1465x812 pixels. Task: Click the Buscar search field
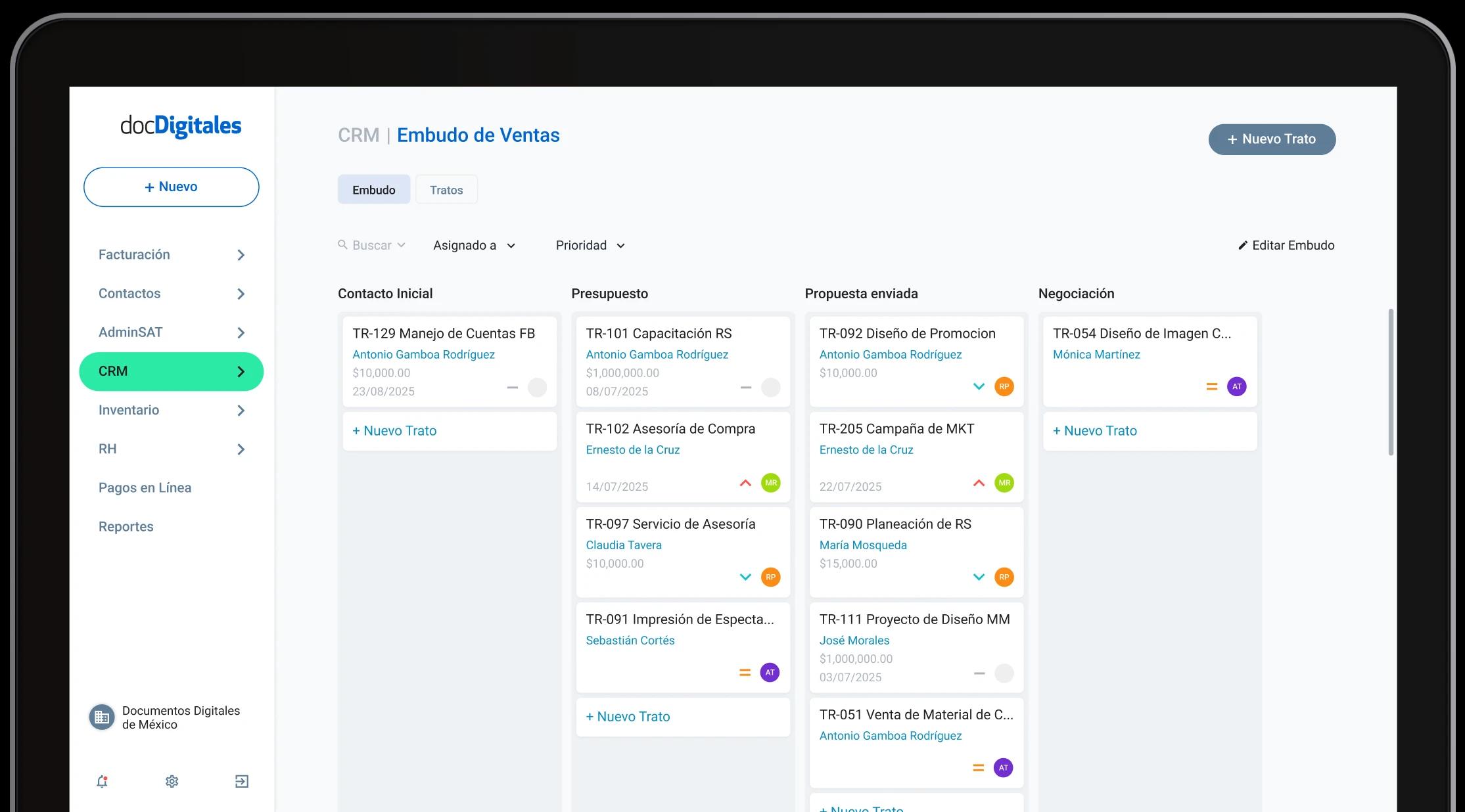click(371, 244)
